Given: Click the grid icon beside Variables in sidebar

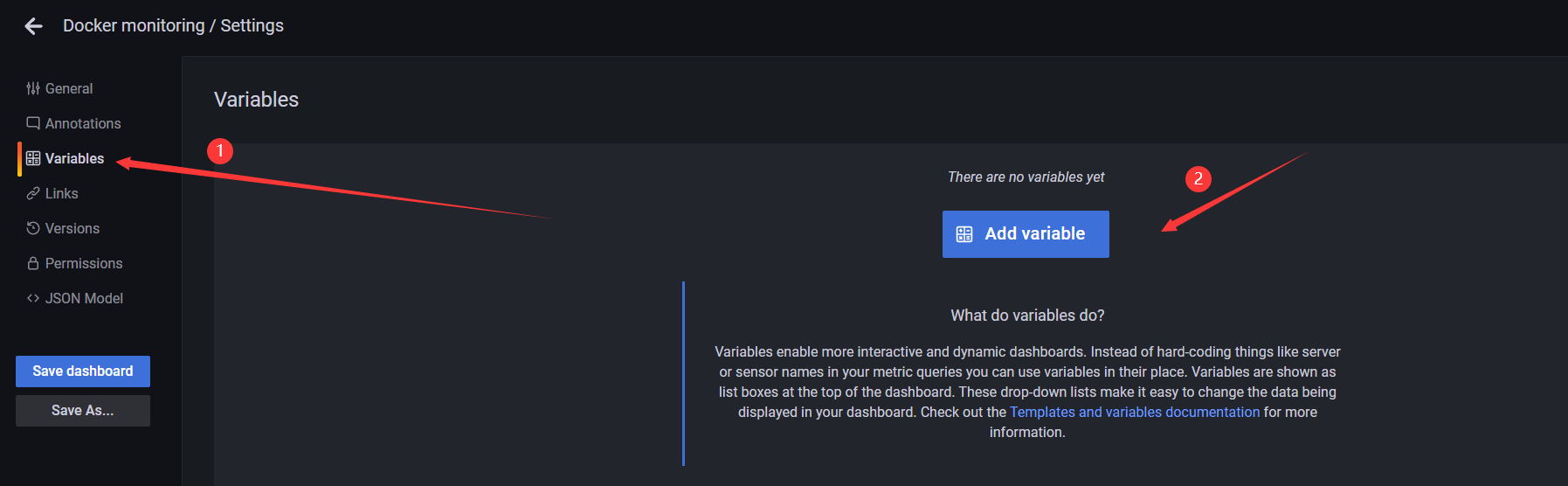Looking at the screenshot, I should click(33, 158).
